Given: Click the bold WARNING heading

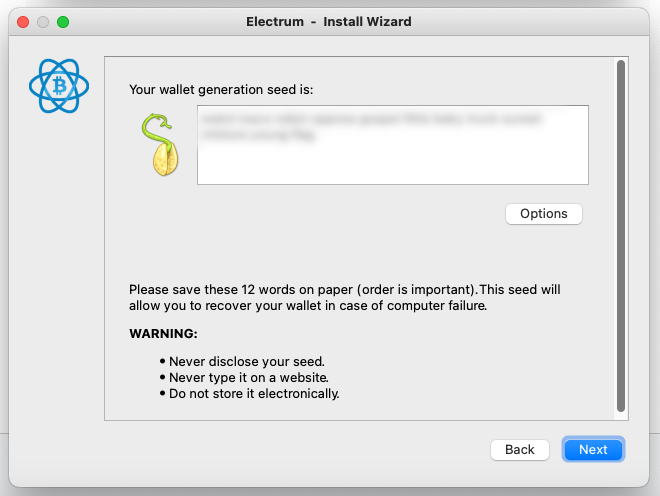Looking at the screenshot, I should pyautogui.click(x=163, y=333).
